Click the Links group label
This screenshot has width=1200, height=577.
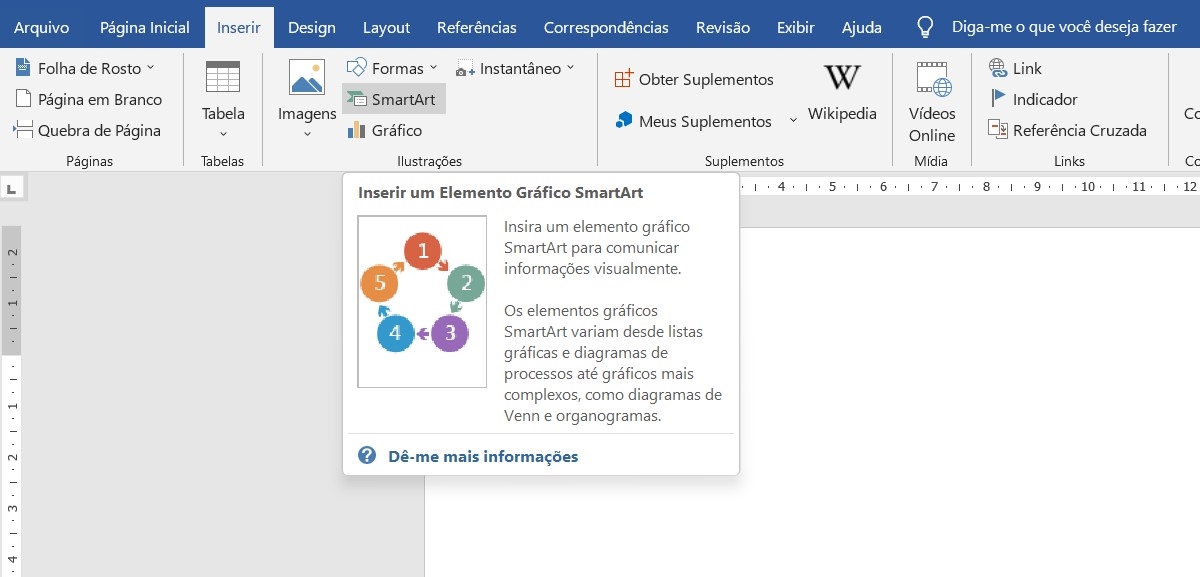point(1069,161)
